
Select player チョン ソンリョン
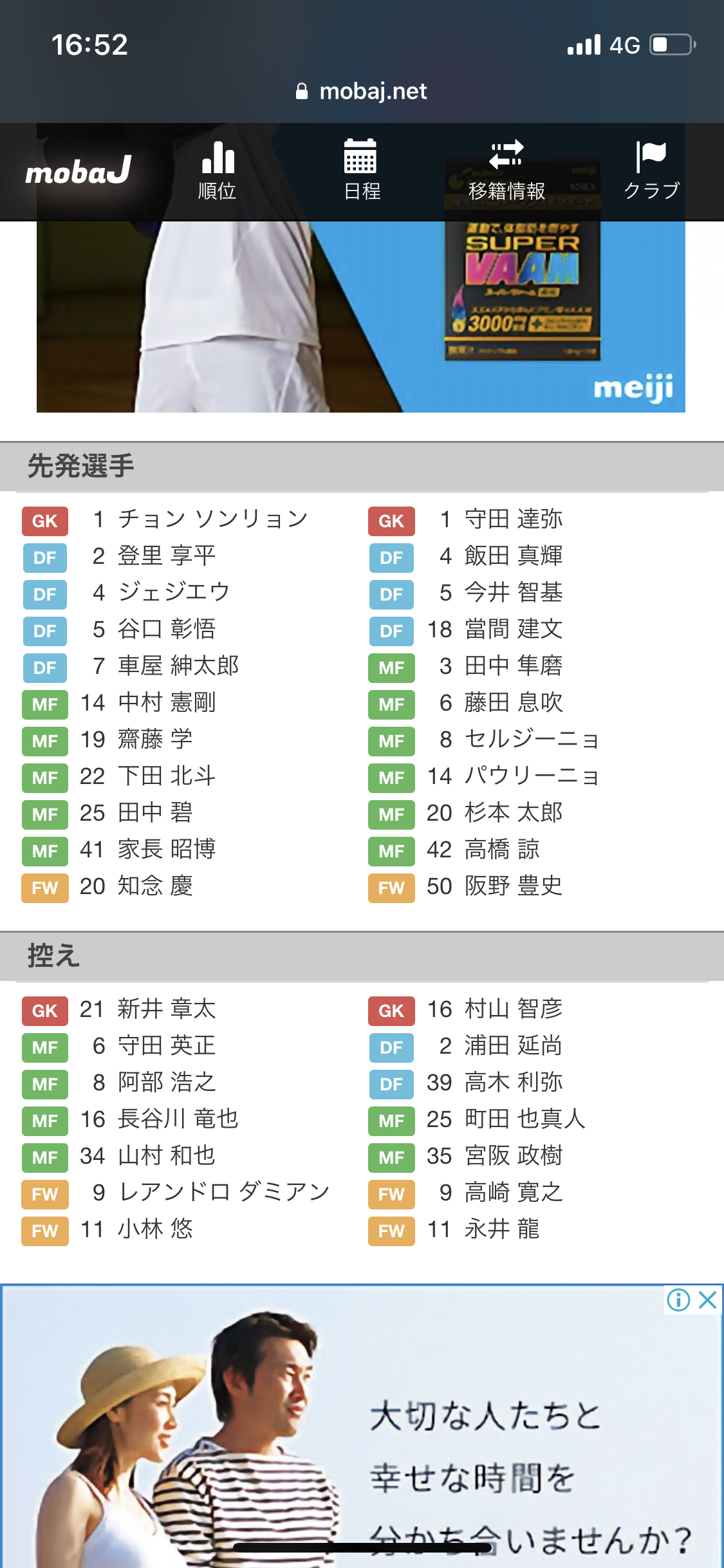[213, 519]
